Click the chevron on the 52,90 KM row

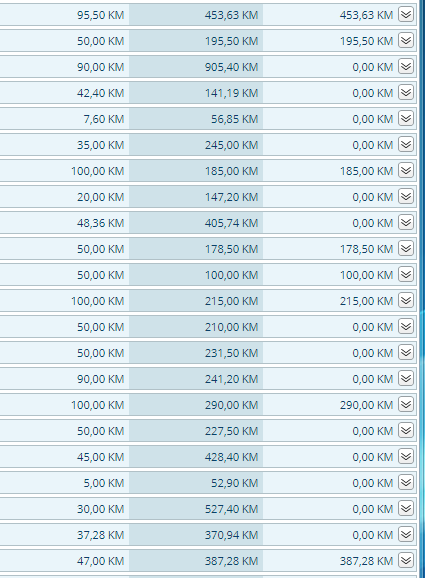(406, 483)
